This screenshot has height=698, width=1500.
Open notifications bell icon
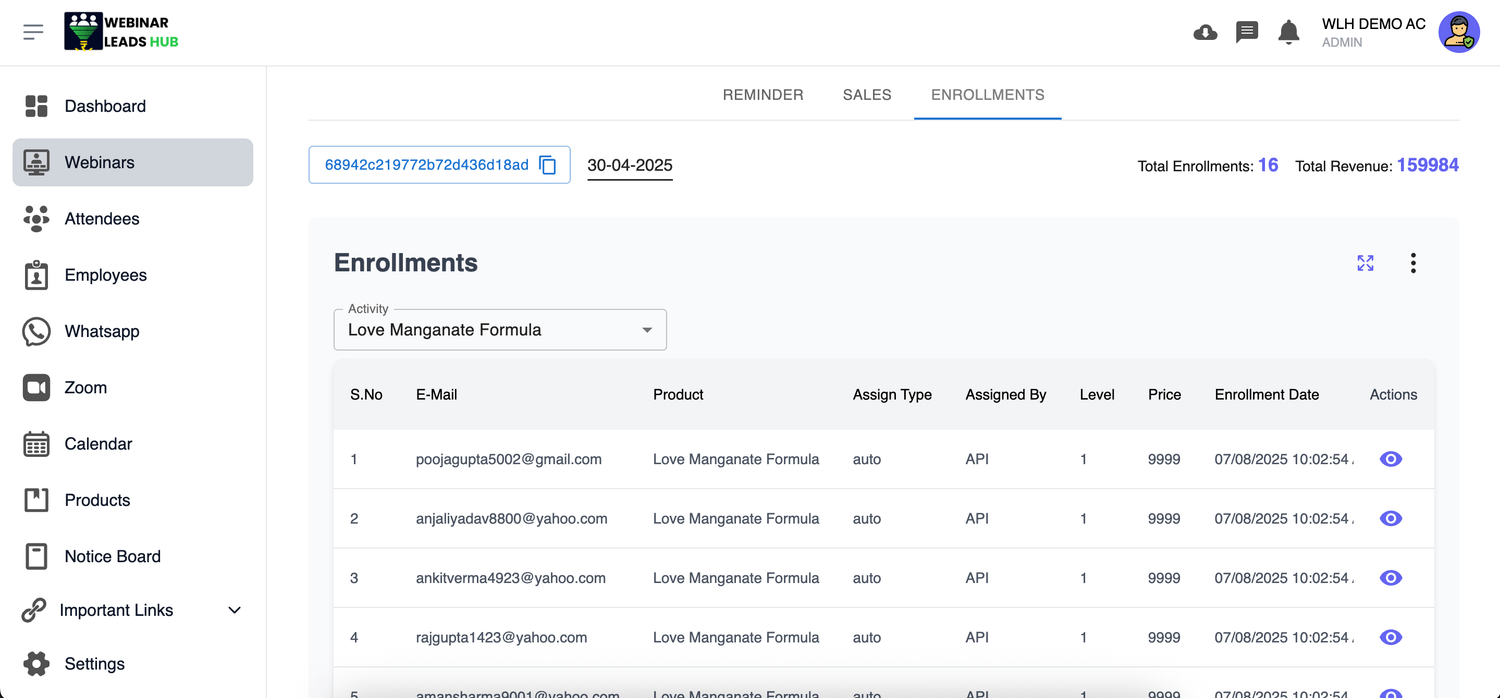point(1289,33)
